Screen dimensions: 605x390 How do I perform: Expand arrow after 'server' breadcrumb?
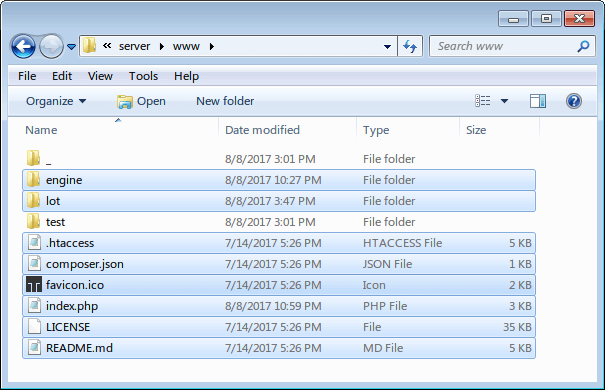pyautogui.click(x=162, y=46)
